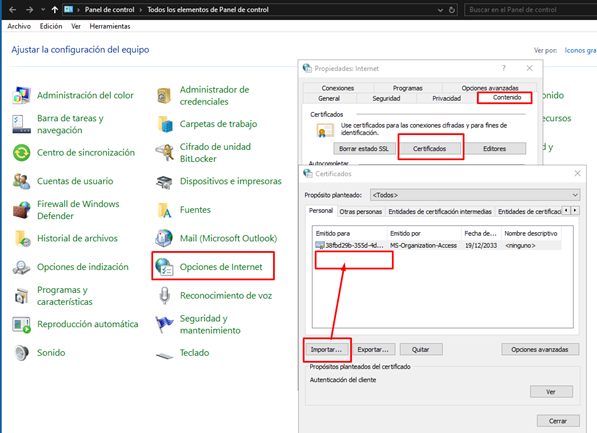Open the Archivo menu

click(x=19, y=26)
